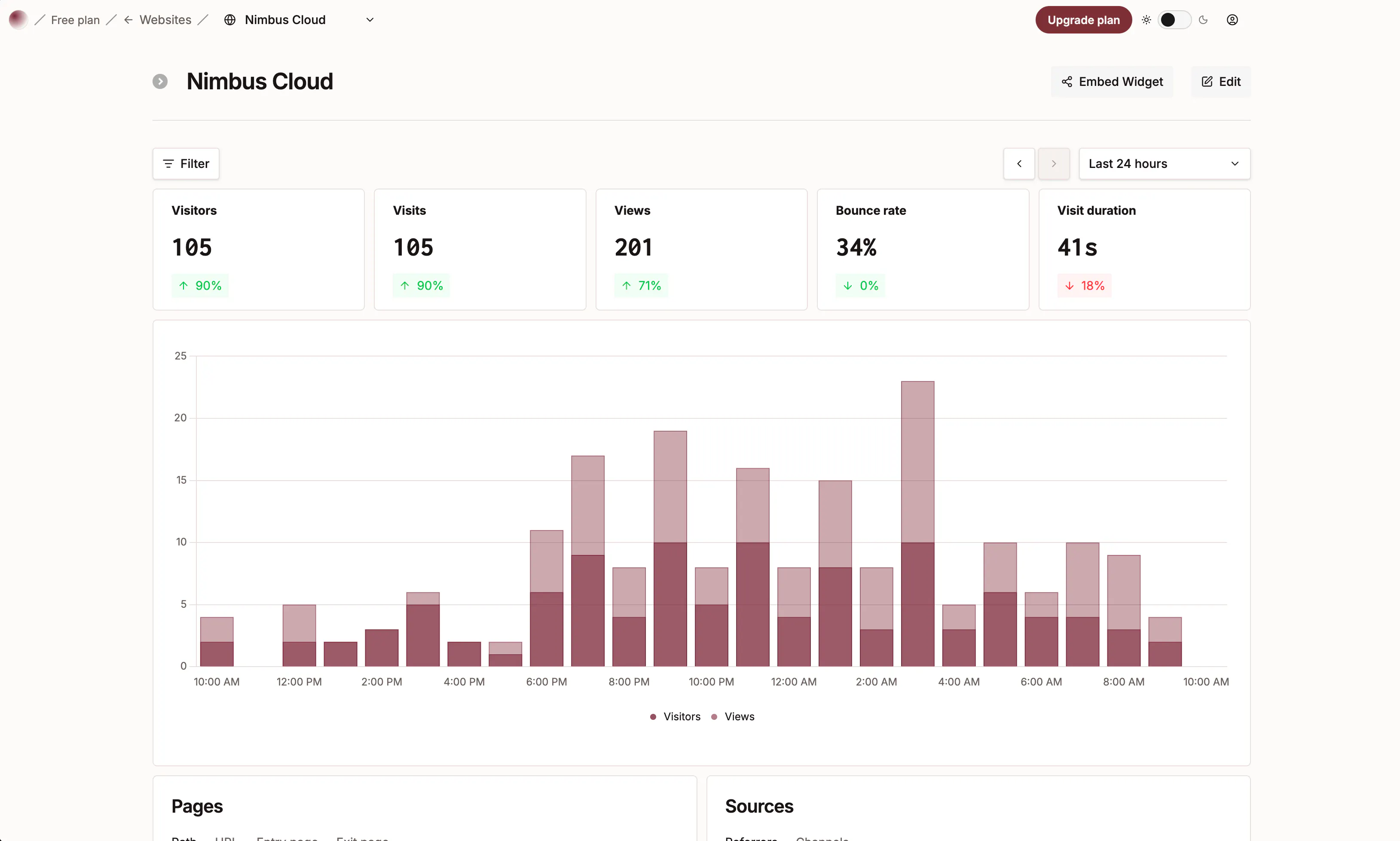Click the red 18% decrease badge
Image resolution: width=1400 pixels, height=841 pixels.
coord(1084,286)
